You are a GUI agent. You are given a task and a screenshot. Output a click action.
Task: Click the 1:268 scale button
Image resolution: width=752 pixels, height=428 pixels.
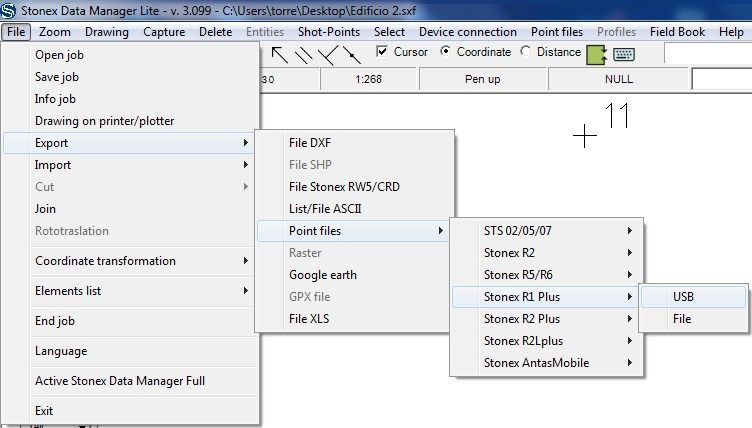368,79
